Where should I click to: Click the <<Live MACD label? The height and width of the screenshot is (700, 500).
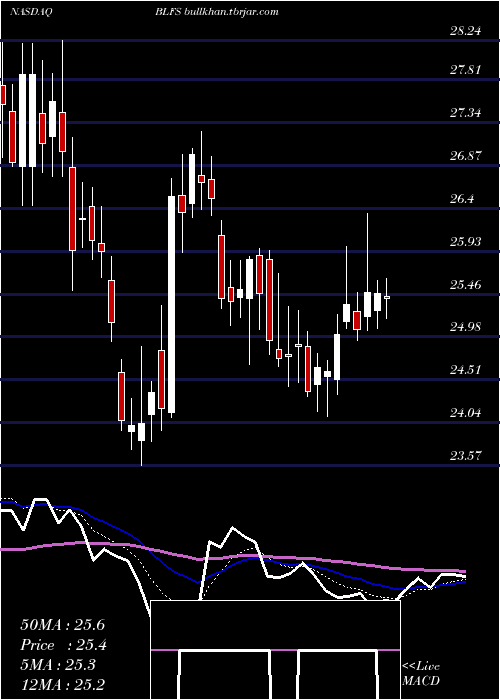421,674
